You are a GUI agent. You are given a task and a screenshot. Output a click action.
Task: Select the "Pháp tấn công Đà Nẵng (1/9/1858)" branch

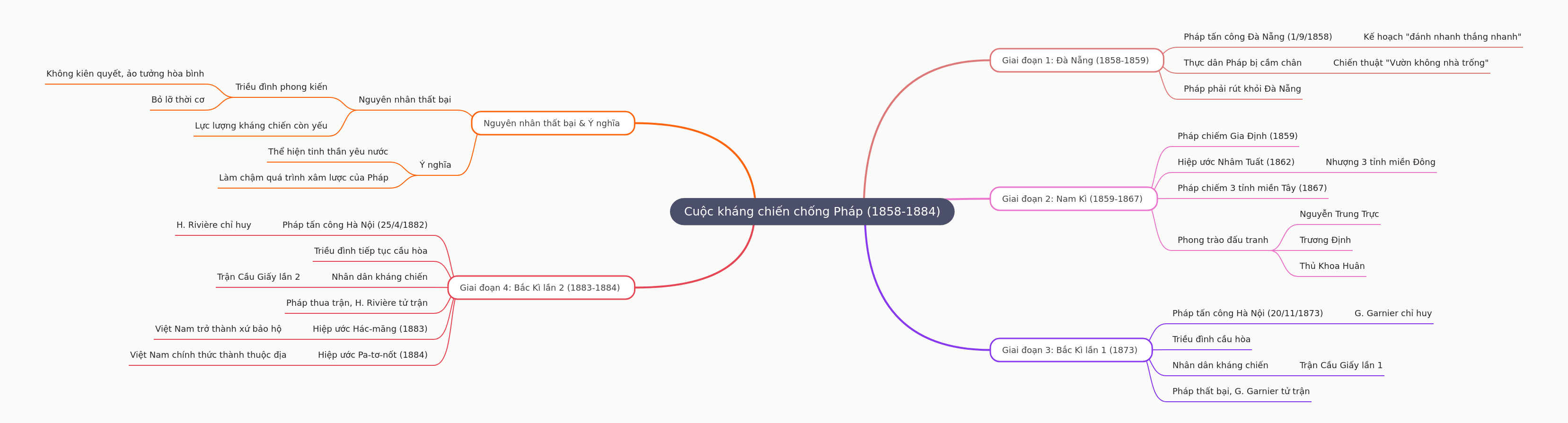pyautogui.click(x=1257, y=37)
